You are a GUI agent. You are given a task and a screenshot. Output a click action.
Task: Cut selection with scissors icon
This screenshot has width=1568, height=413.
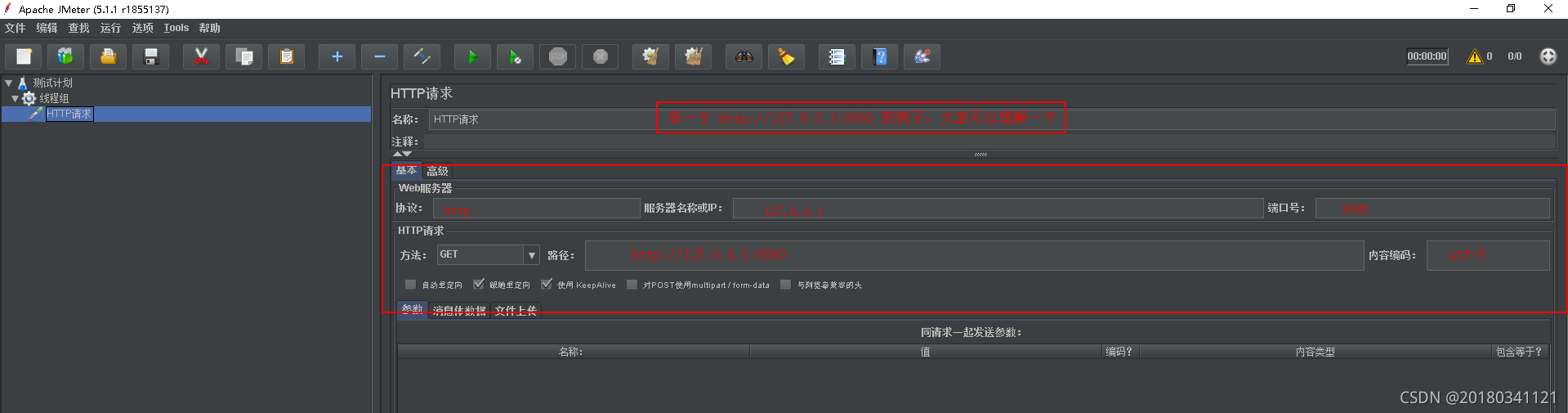click(x=201, y=56)
